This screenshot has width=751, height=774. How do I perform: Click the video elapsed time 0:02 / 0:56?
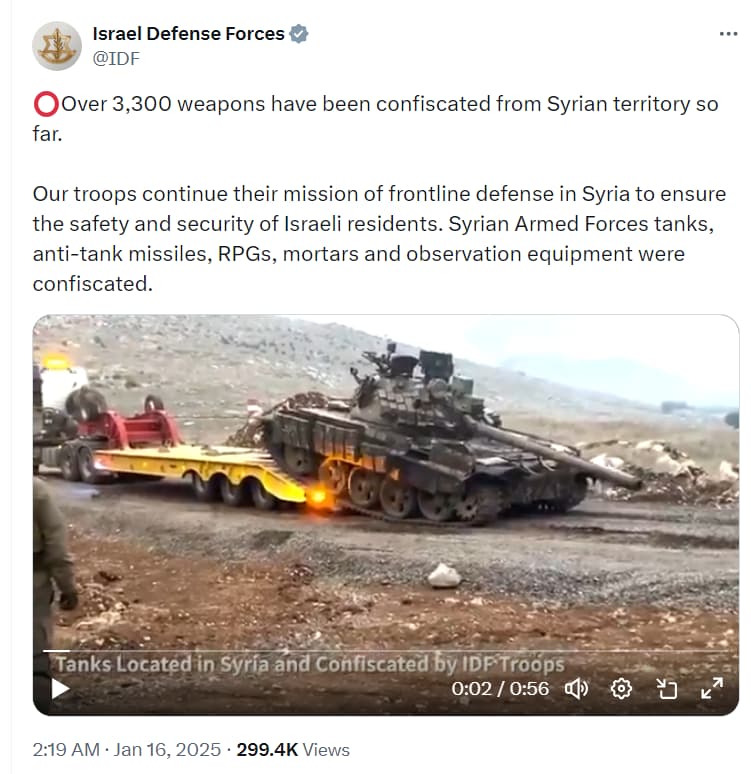500,688
